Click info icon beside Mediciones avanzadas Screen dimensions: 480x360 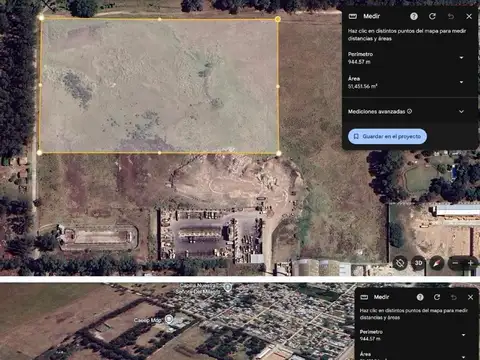click(409, 111)
